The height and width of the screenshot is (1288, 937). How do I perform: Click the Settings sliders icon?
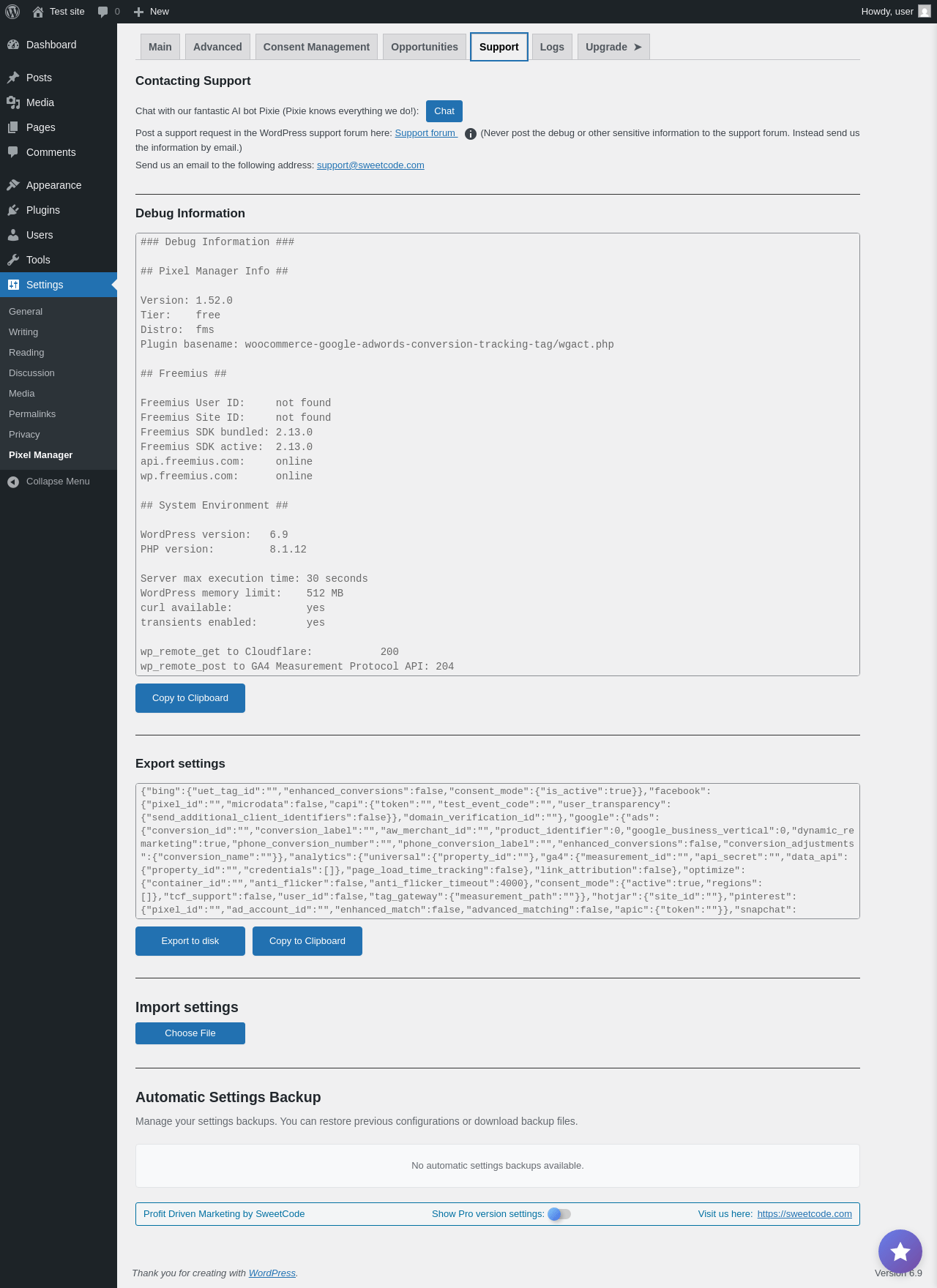(x=13, y=285)
